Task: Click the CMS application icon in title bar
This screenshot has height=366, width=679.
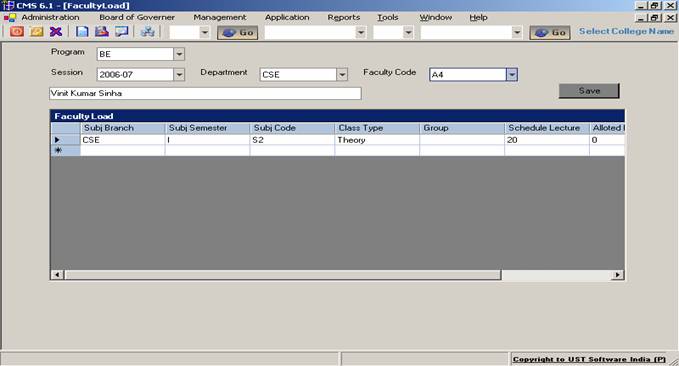Action: (x=8, y=5)
